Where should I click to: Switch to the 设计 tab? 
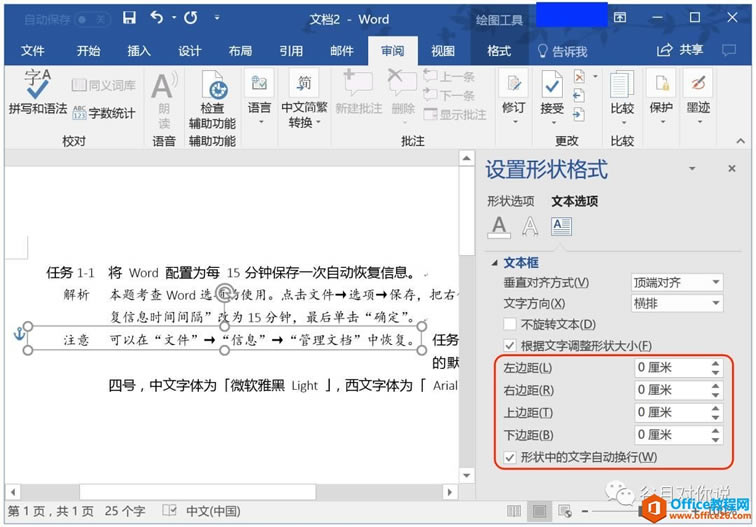tap(189, 51)
